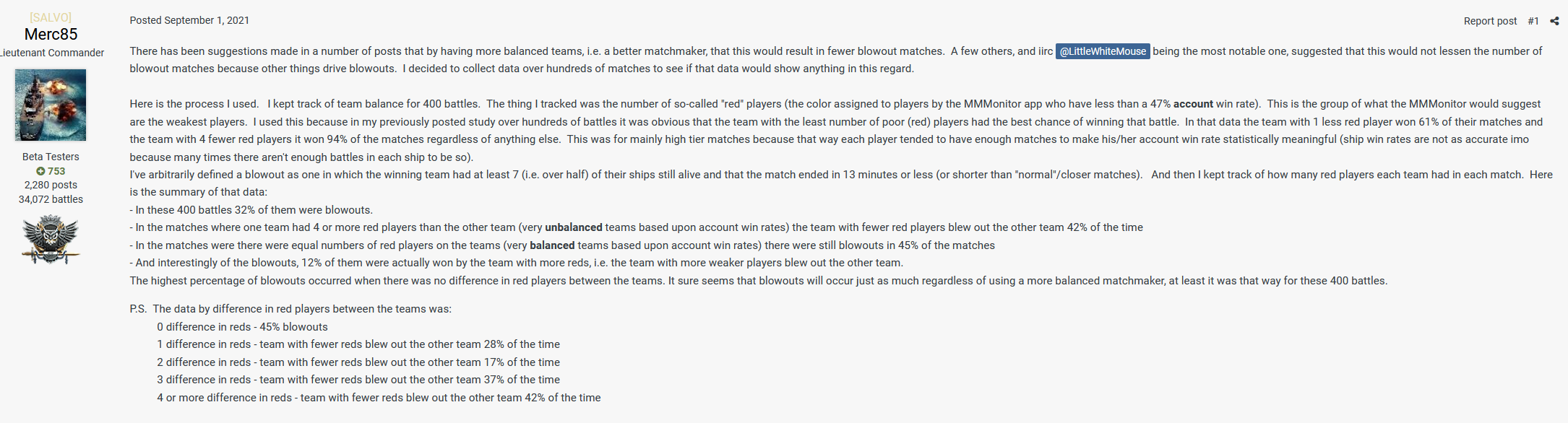1568x423 pixels.
Task: Click the "P.S. The data by difference" line
Action: (x=290, y=309)
